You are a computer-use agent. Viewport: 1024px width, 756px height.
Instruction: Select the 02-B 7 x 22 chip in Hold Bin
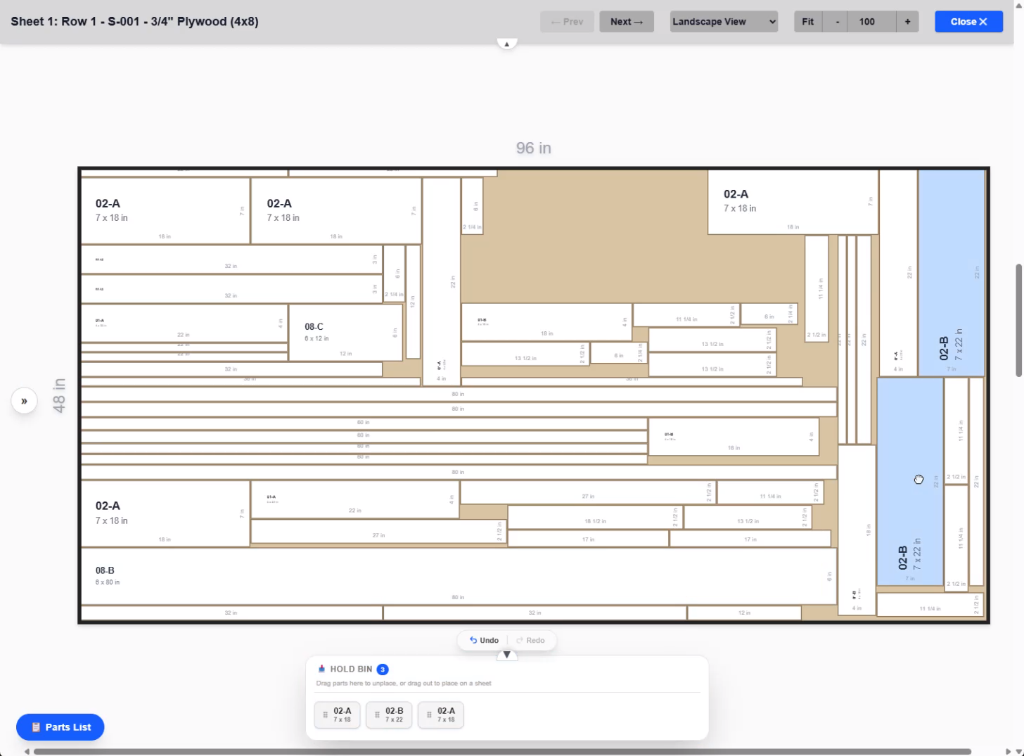(x=389, y=715)
